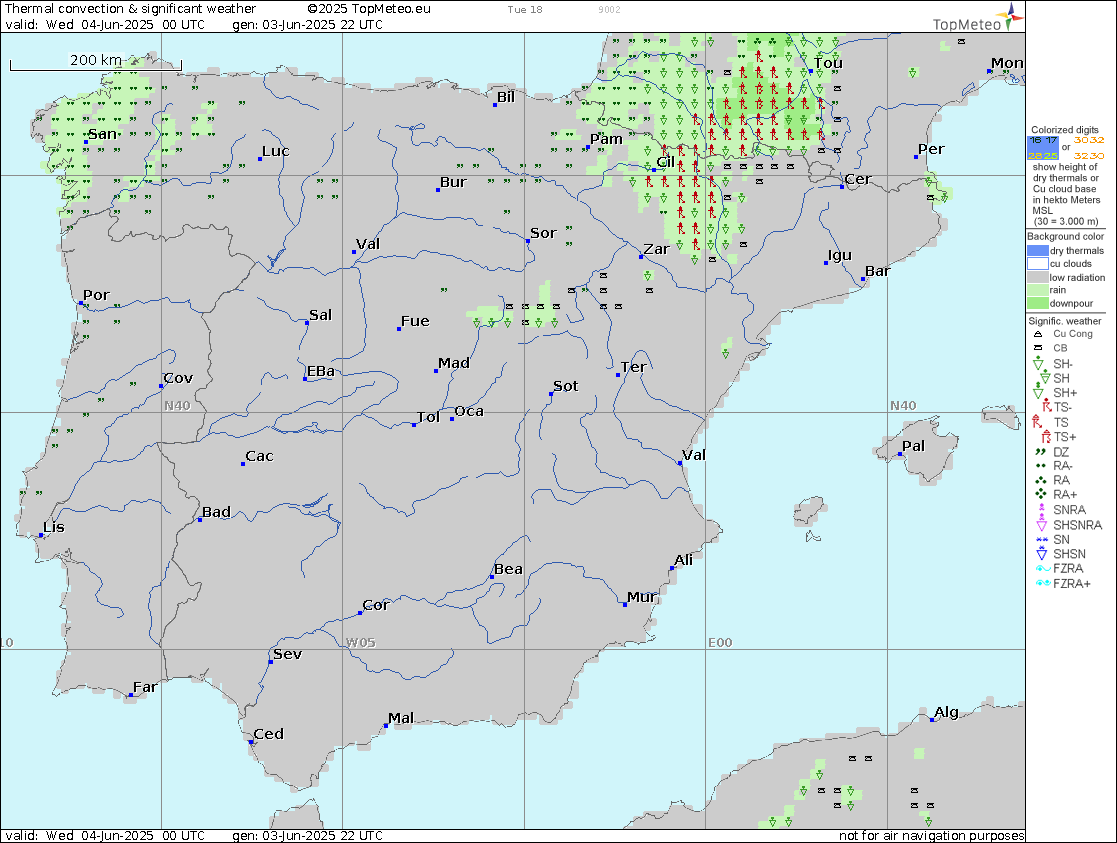Screen dimensions: 1117x843
Task: Click the Pam city label
Action: [x=606, y=139]
